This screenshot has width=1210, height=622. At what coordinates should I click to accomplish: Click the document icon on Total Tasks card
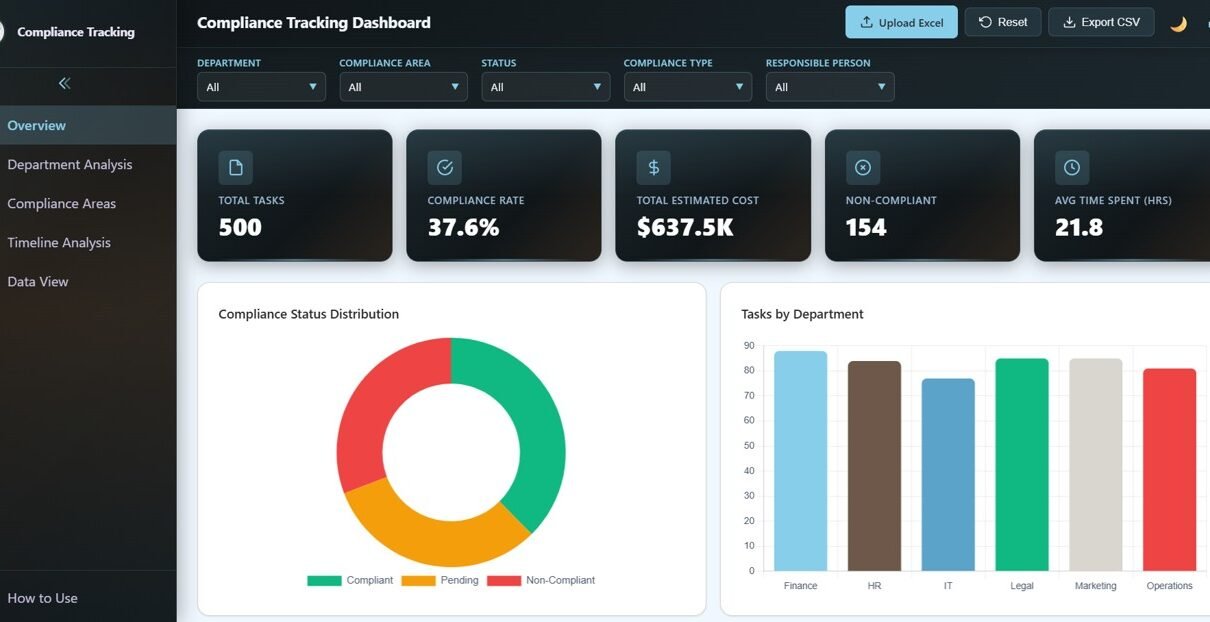(236, 168)
